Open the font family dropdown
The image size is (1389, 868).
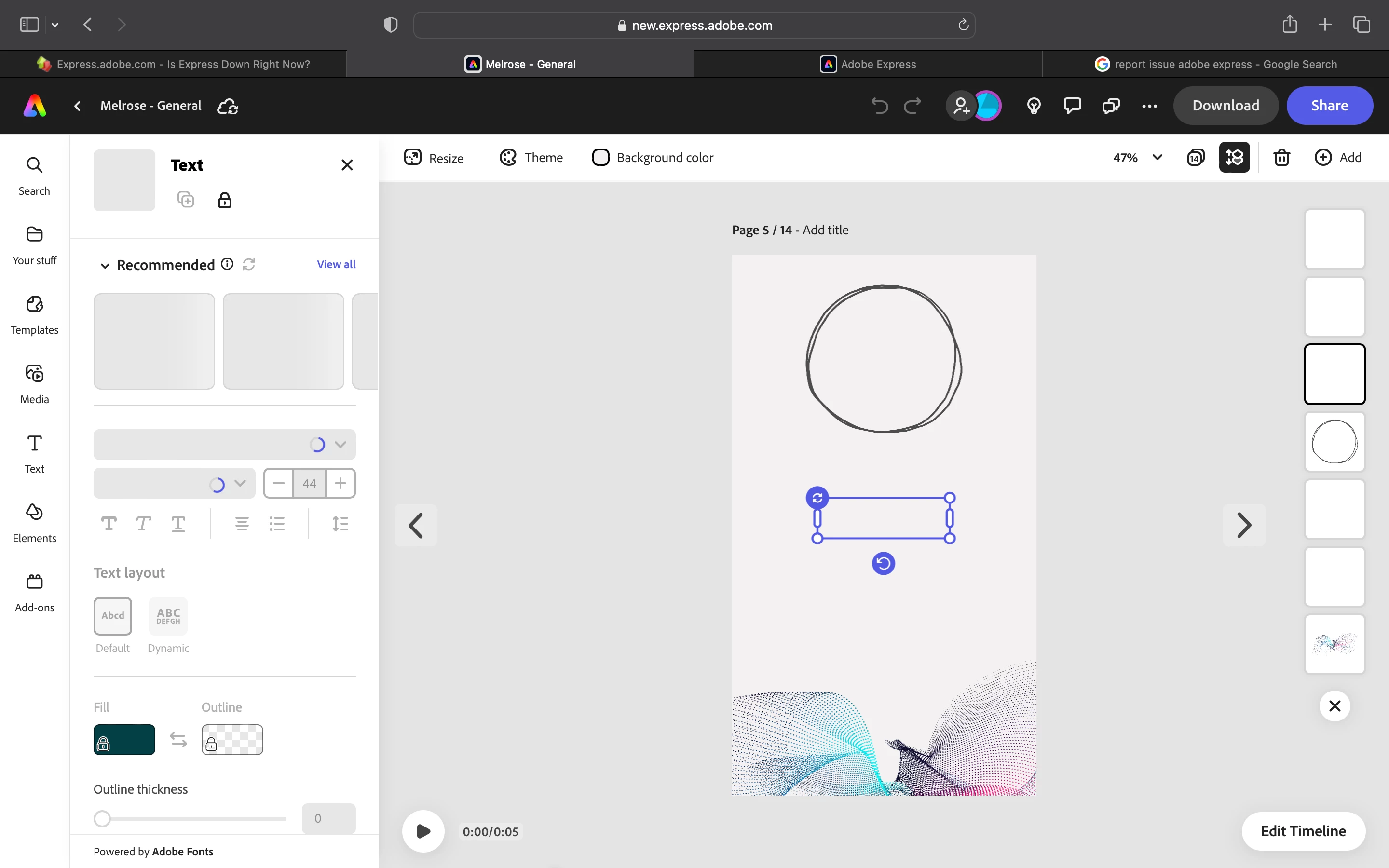pyautogui.click(x=224, y=444)
